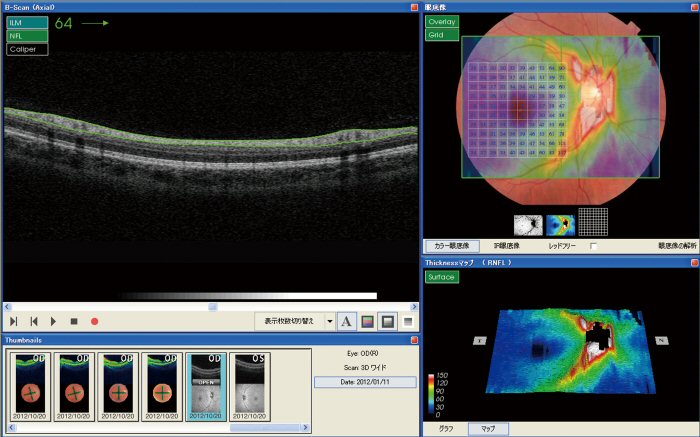
Task: Toggle the Overlay button on the fundus image
Action: coord(441,21)
